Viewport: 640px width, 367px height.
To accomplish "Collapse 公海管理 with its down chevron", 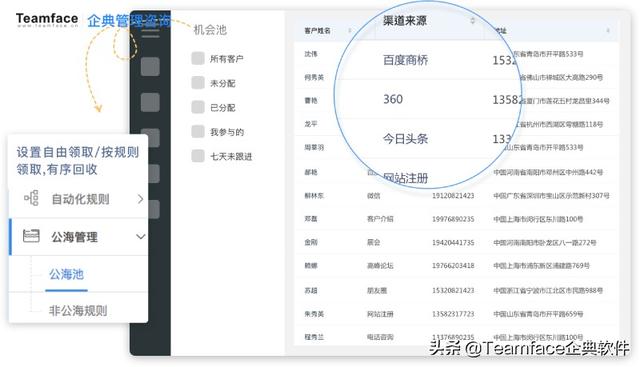I will click(x=140, y=237).
